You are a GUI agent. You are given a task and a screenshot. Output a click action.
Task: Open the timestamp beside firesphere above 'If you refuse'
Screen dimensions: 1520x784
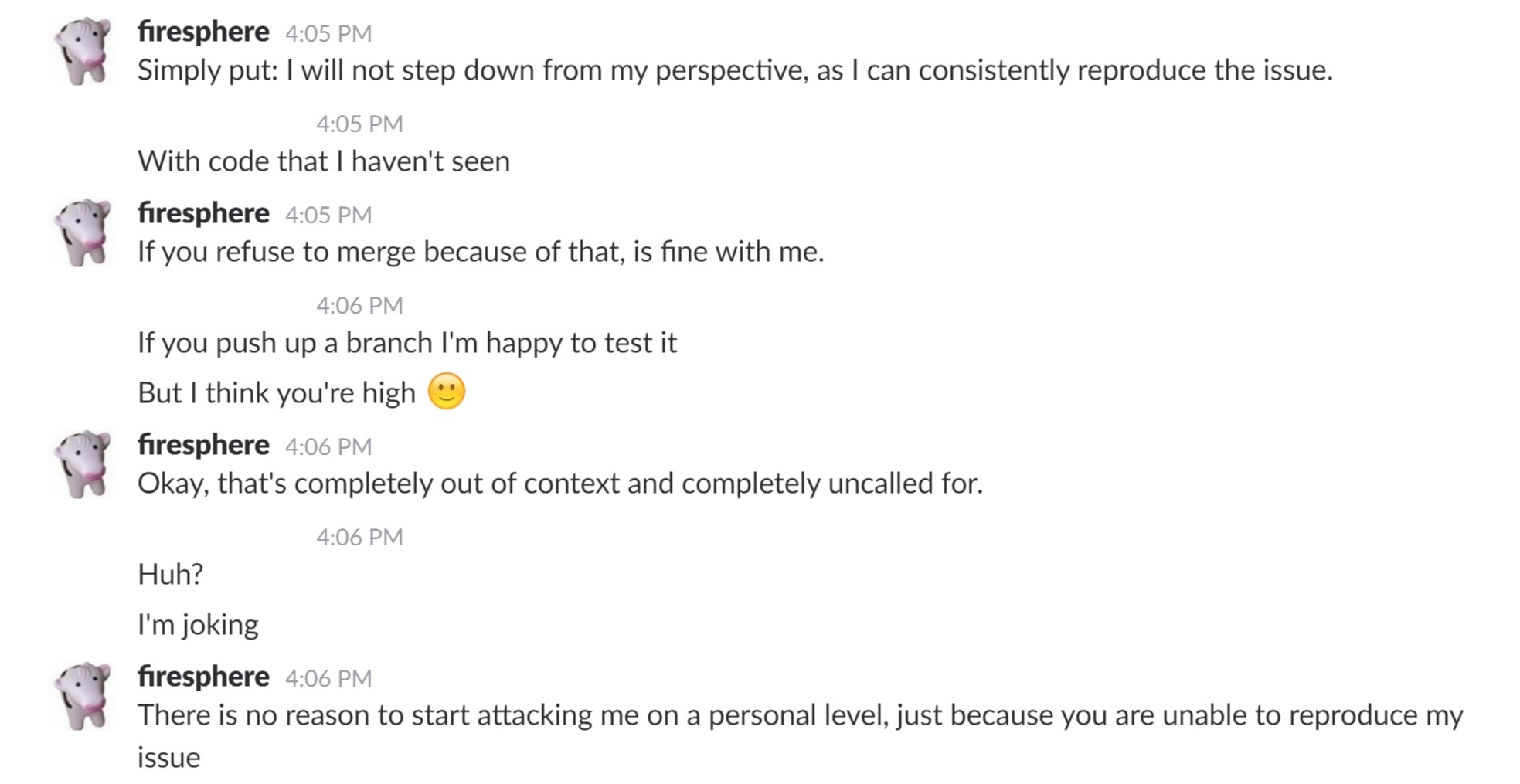tap(328, 215)
